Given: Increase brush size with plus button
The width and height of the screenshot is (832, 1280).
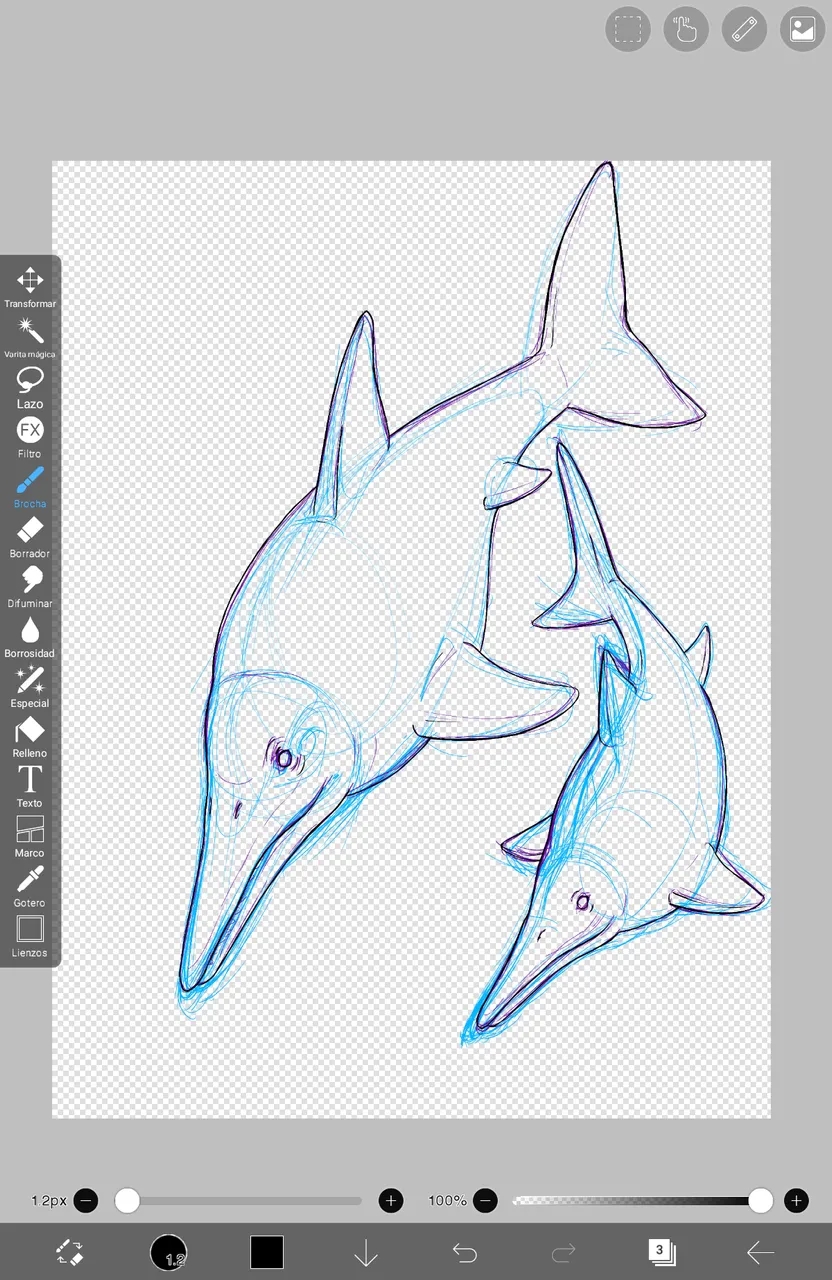Looking at the screenshot, I should (391, 1200).
